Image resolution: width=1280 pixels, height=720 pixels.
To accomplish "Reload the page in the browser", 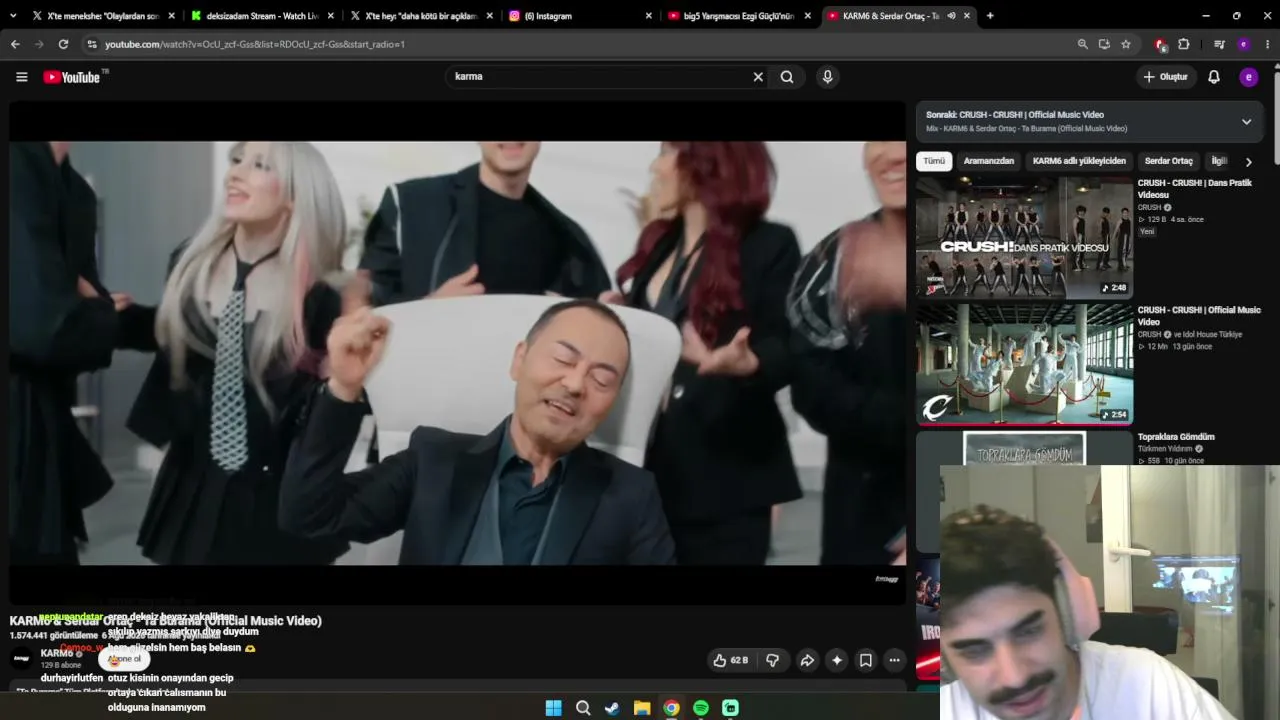I will (x=63, y=44).
